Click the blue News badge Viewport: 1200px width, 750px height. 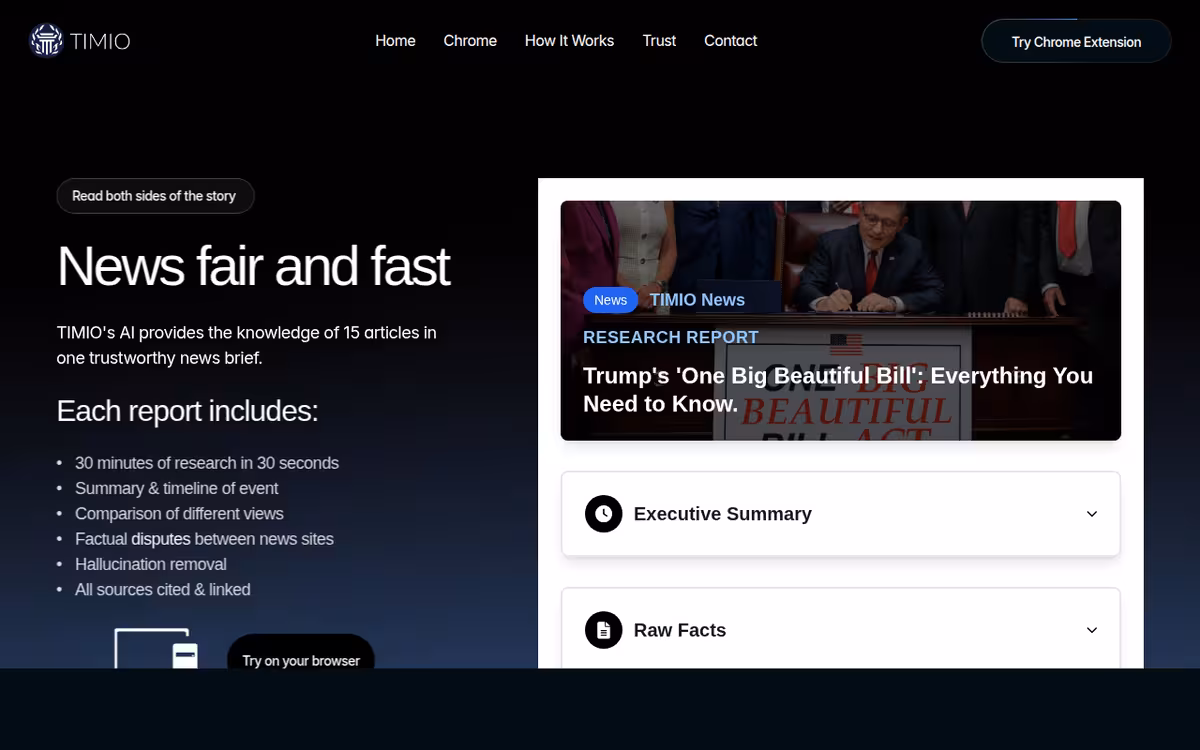click(610, 300)
